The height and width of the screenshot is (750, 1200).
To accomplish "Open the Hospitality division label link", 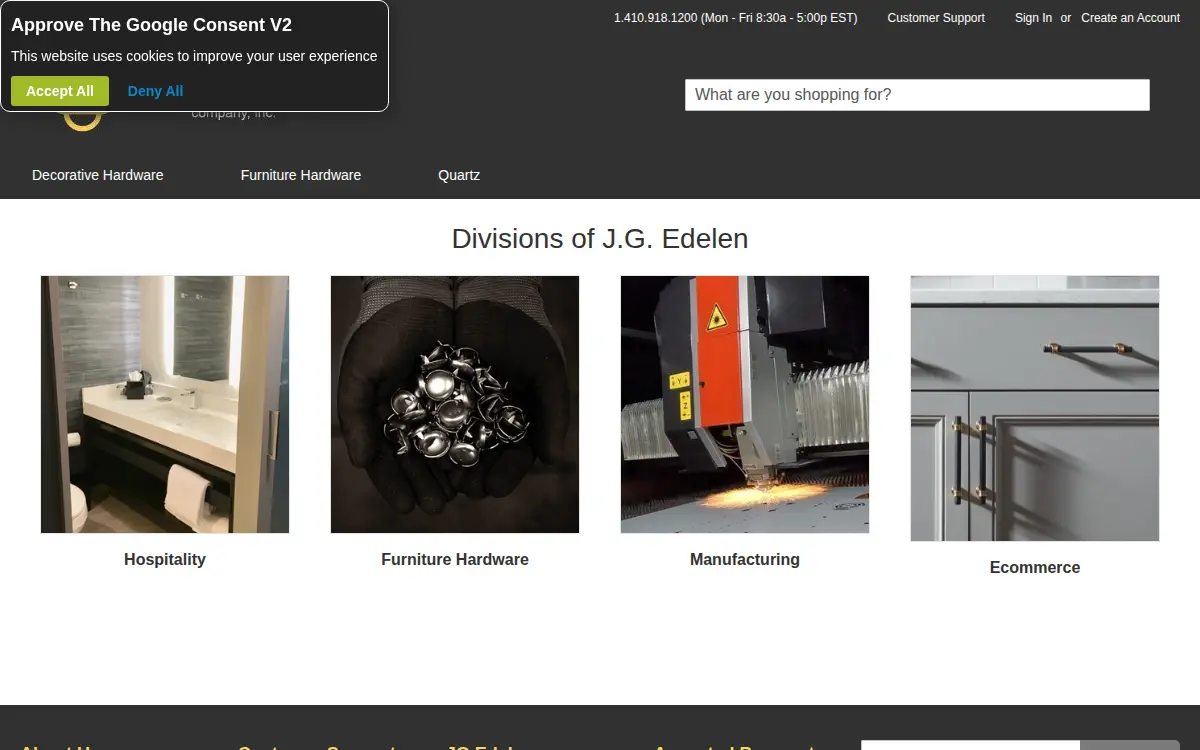I will (x=165, y=559).
